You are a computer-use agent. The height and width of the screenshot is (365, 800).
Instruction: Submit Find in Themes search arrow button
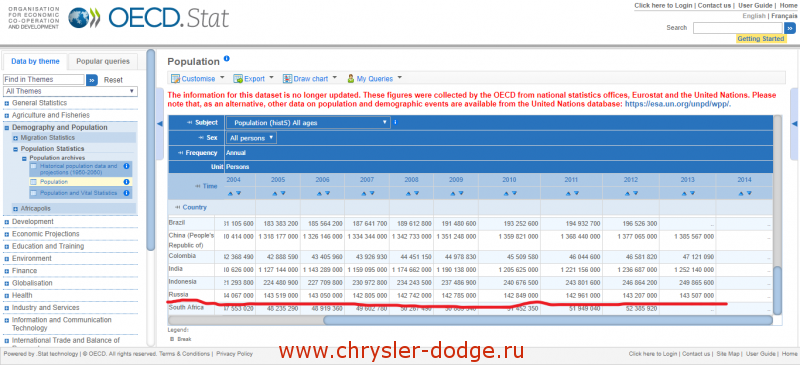point(92,80)
